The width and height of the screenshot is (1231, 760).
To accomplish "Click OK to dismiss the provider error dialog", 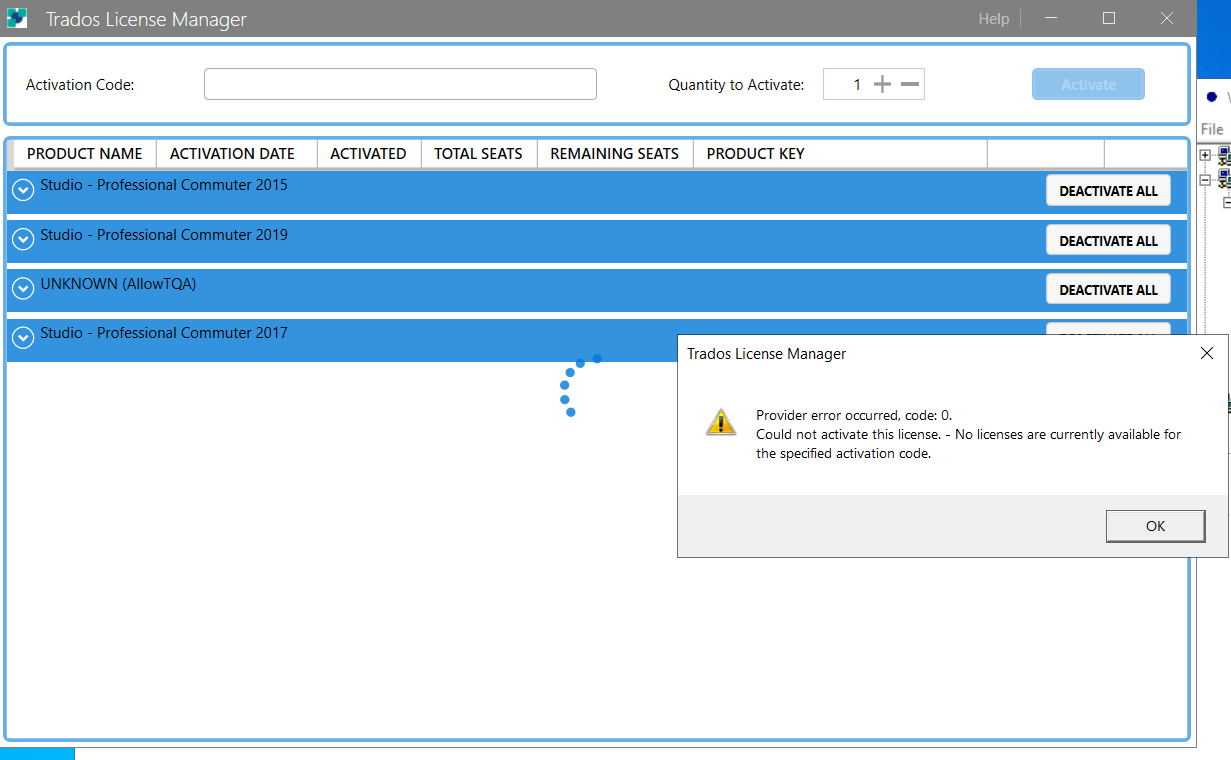I will pyautogui.click(x=1155, y=525).
